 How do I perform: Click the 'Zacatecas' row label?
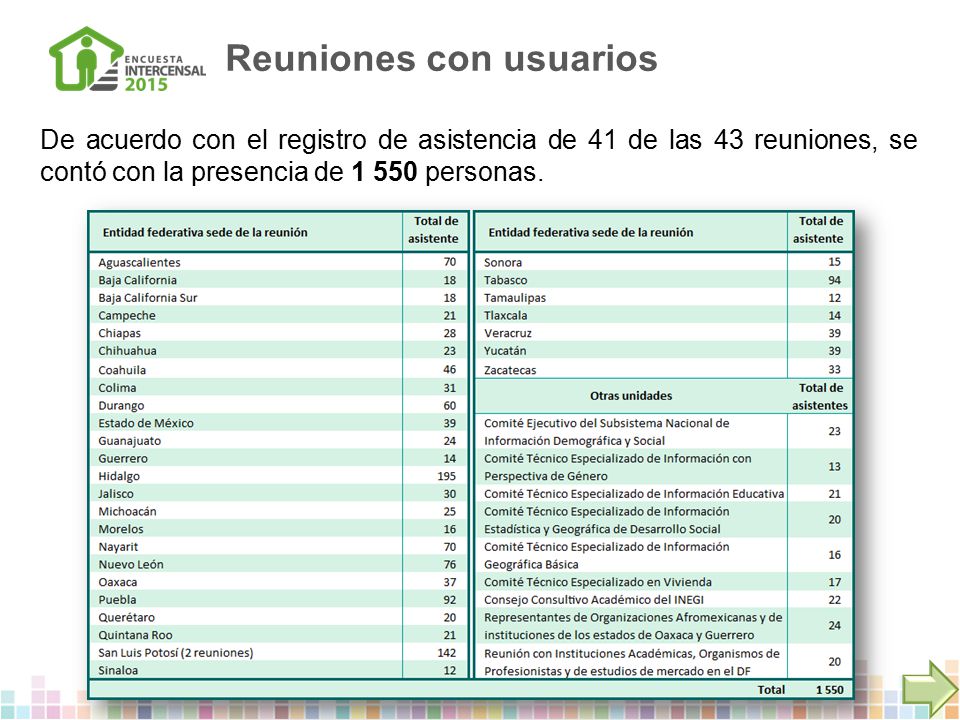[x=509, y=370]
